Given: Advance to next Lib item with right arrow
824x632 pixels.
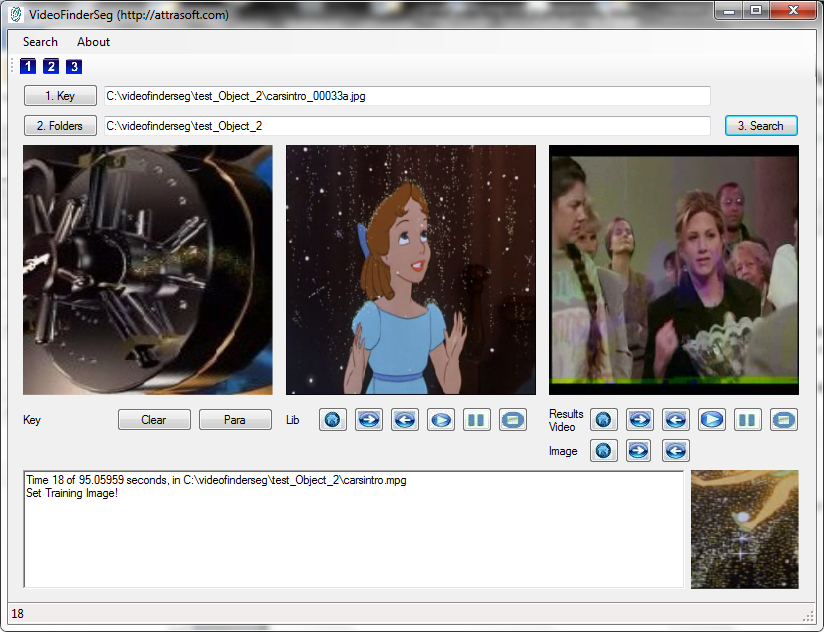Looking at the screenshot, I should [369, 420].
